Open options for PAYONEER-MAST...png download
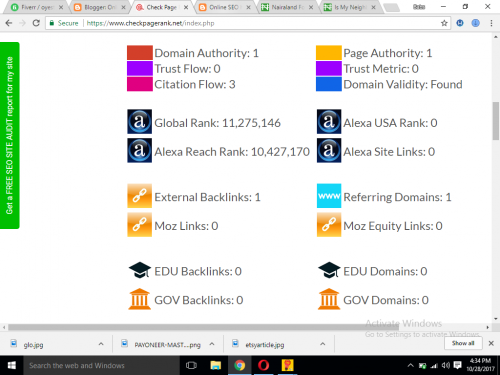The image size is (500, 375). tap(212, 344)
